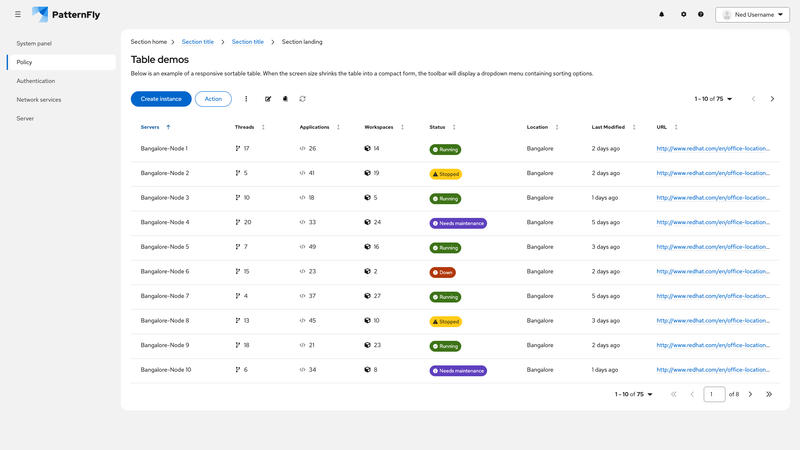
Task: Open the toolbar kebab overflow menu
Action: [x=246, y=99]
